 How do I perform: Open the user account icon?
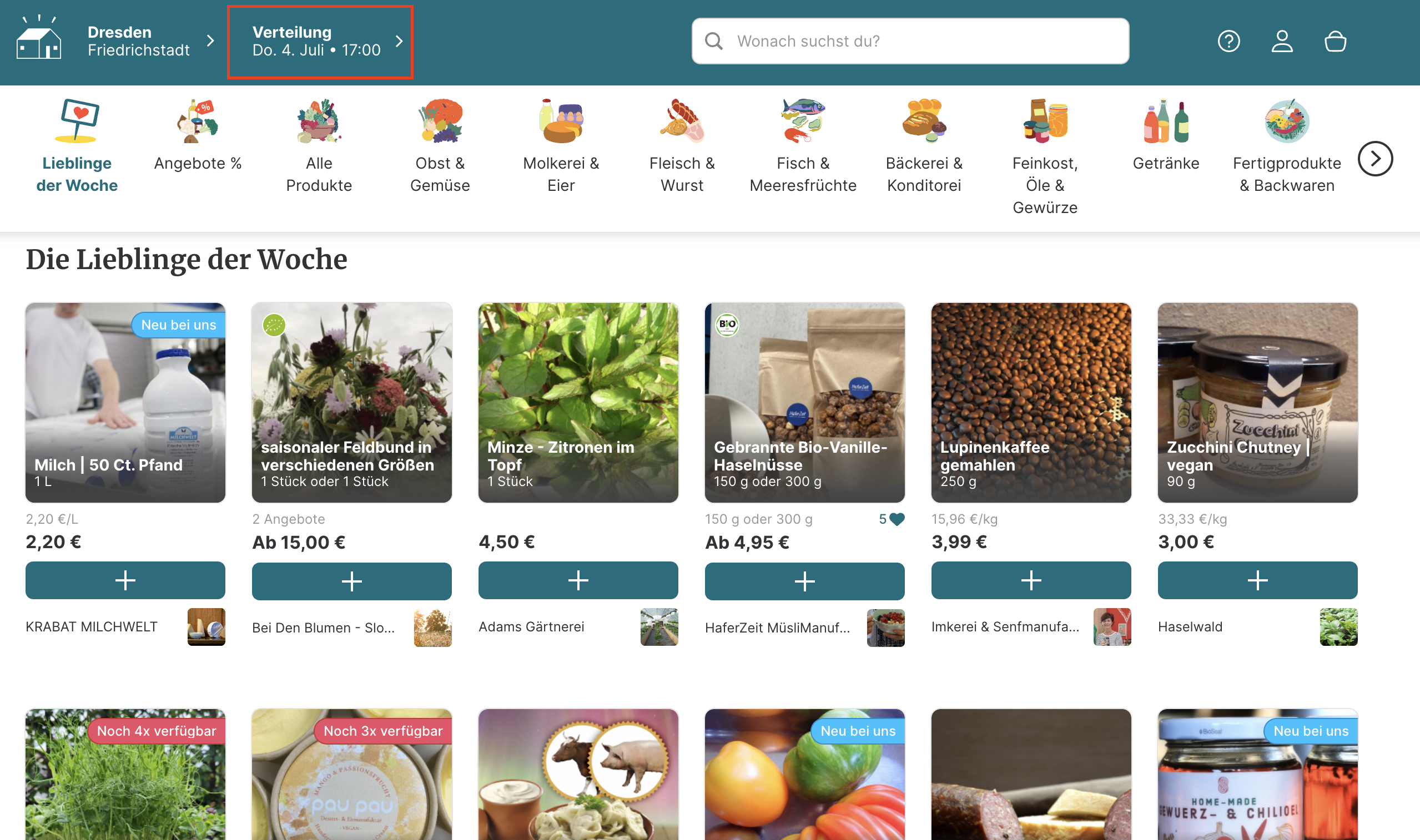[x=1282, y=41]
